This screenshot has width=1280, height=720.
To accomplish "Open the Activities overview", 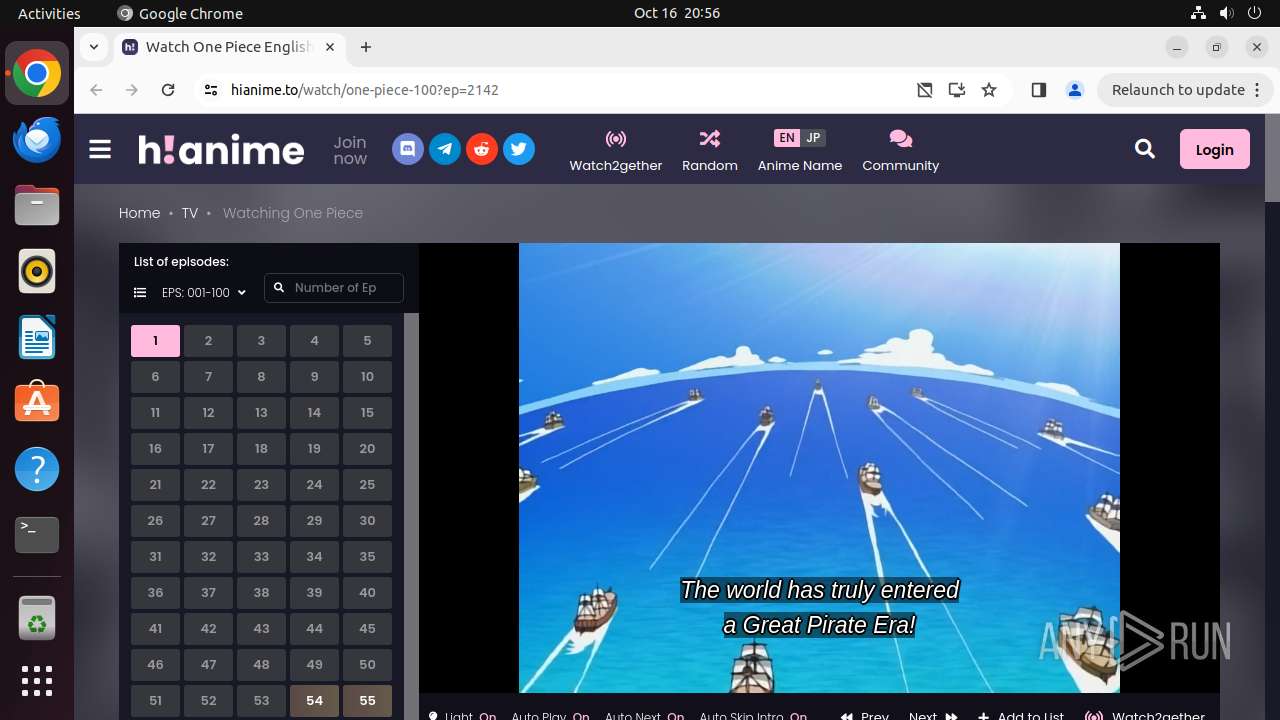I will pos(49,13).
